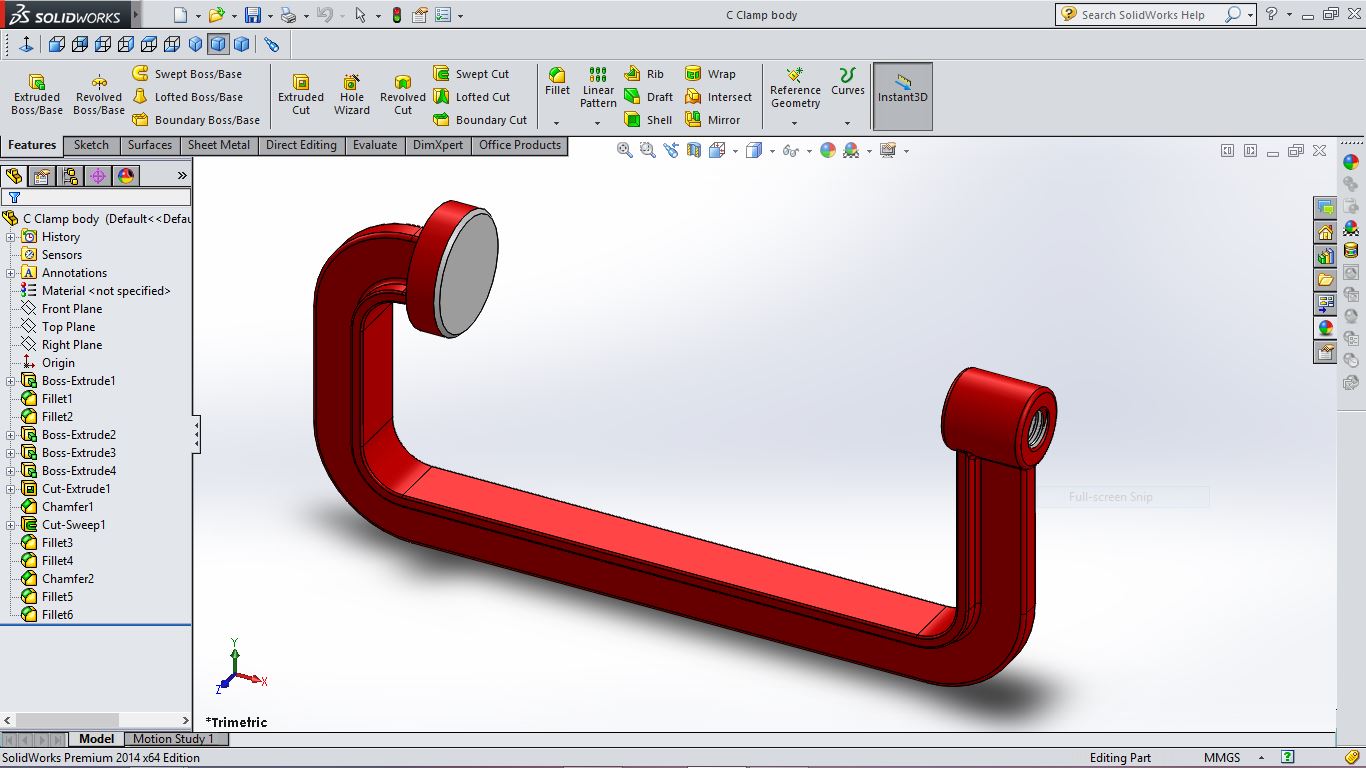Click the Intersect tool
The width and height of the screenshot is (1366, 768).
click(x=718, y=97)
